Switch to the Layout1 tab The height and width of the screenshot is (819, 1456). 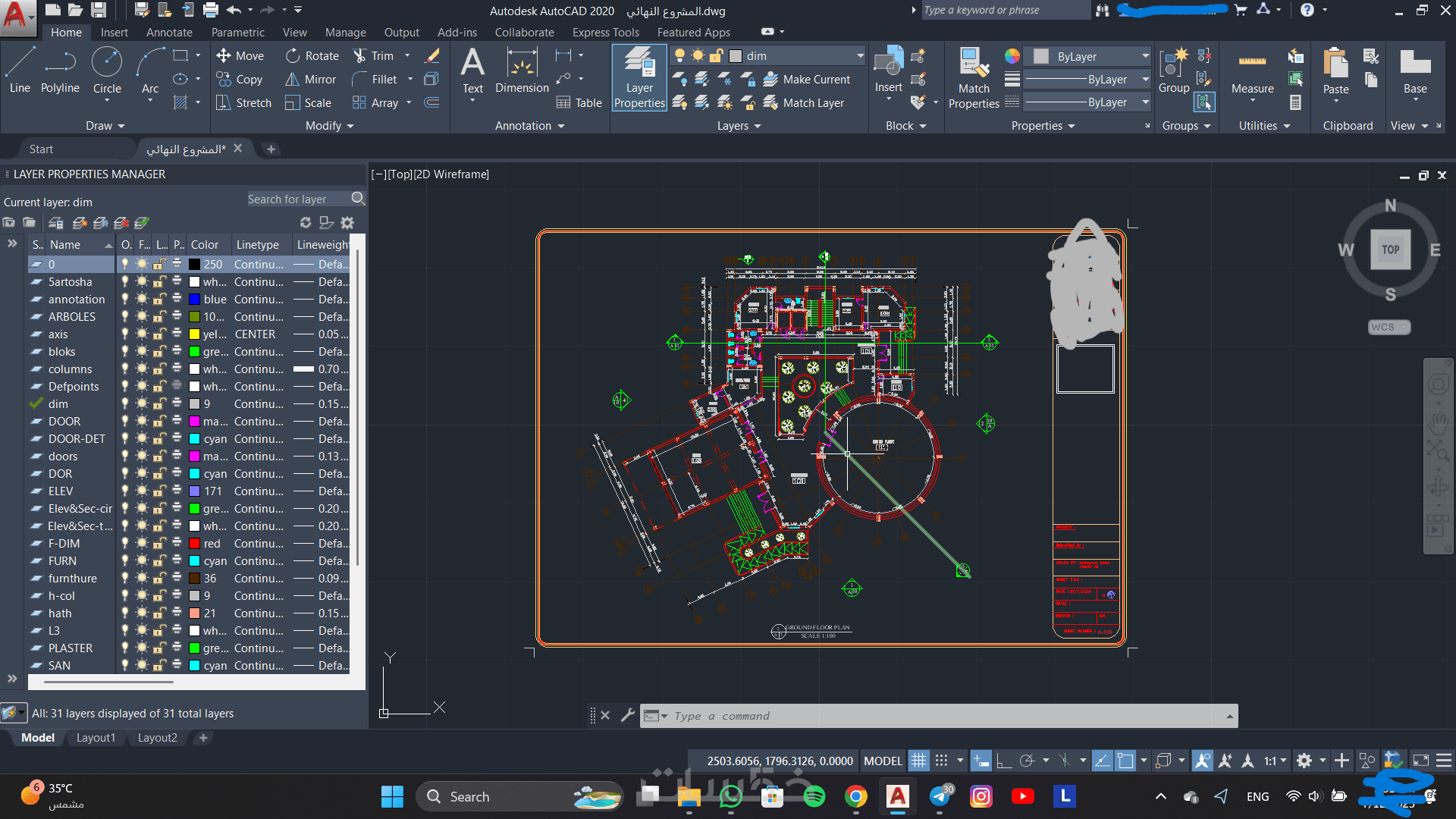pyautogui.click(x=96, y=738)
